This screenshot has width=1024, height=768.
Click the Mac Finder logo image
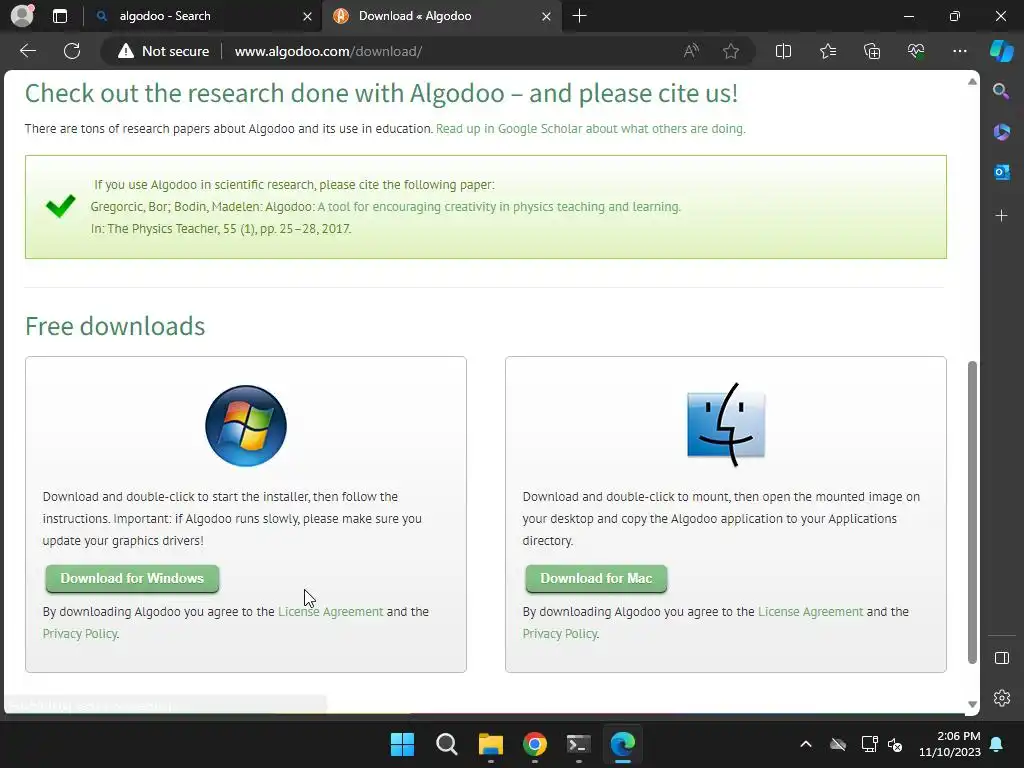click(x=726, y=425)
